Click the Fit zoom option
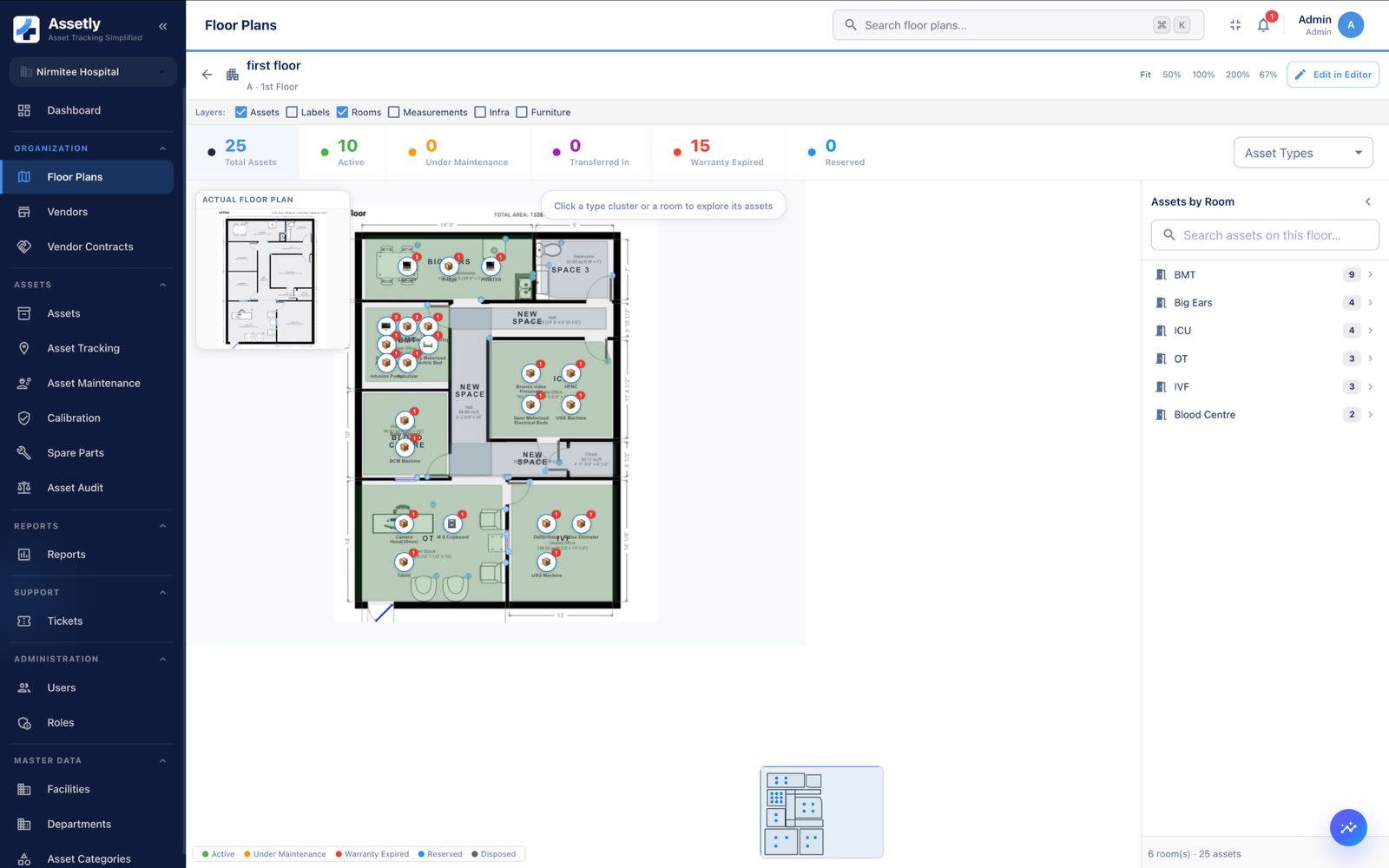This screenshot has width=1389, height=868. [x=1145, y=75]
